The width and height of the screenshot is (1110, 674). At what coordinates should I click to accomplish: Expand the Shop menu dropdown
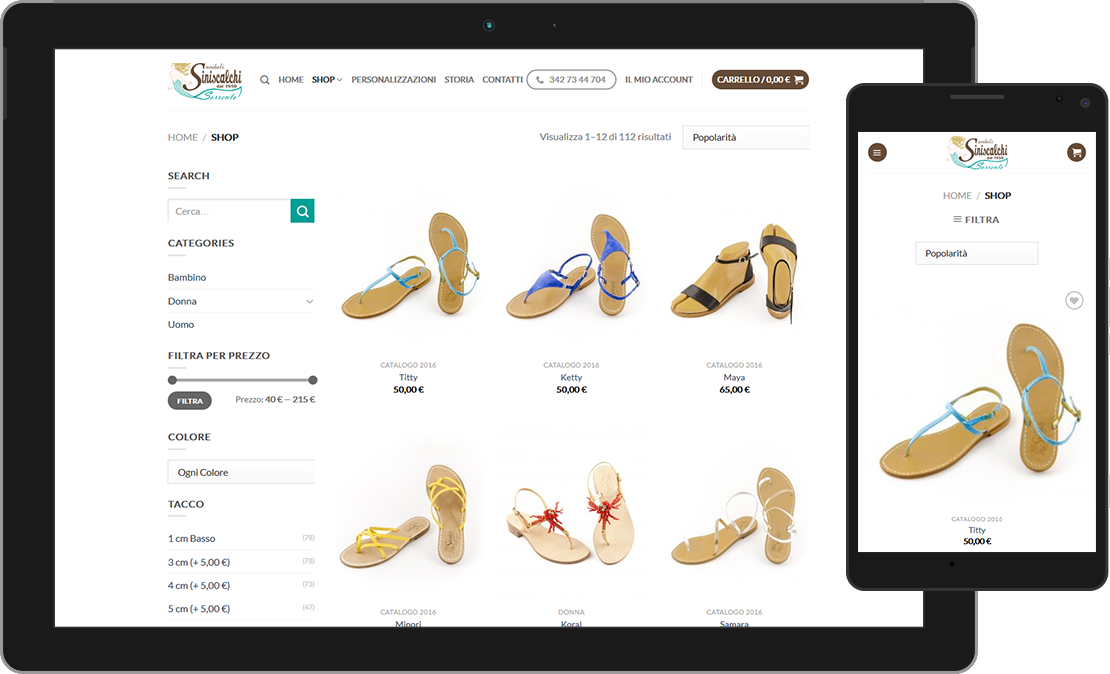326,80
